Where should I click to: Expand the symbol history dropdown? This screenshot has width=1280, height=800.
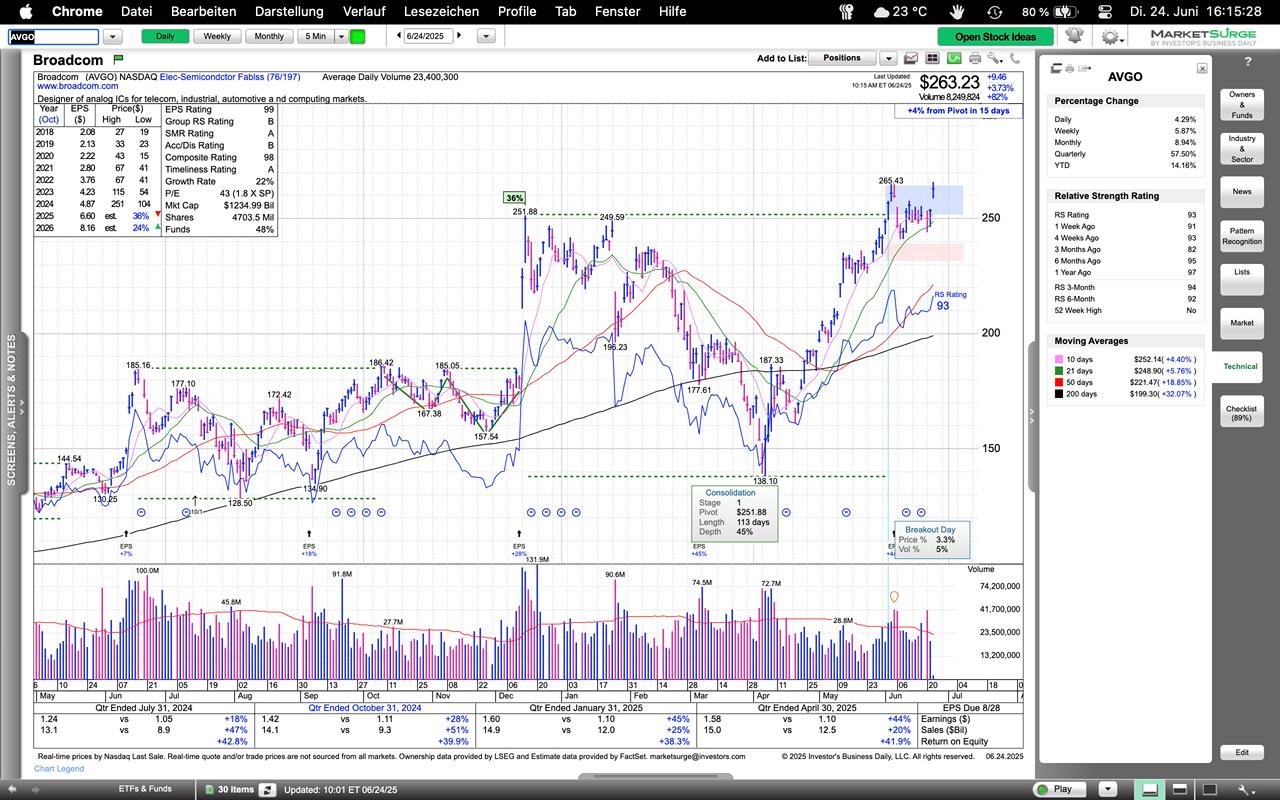[112, 36]
